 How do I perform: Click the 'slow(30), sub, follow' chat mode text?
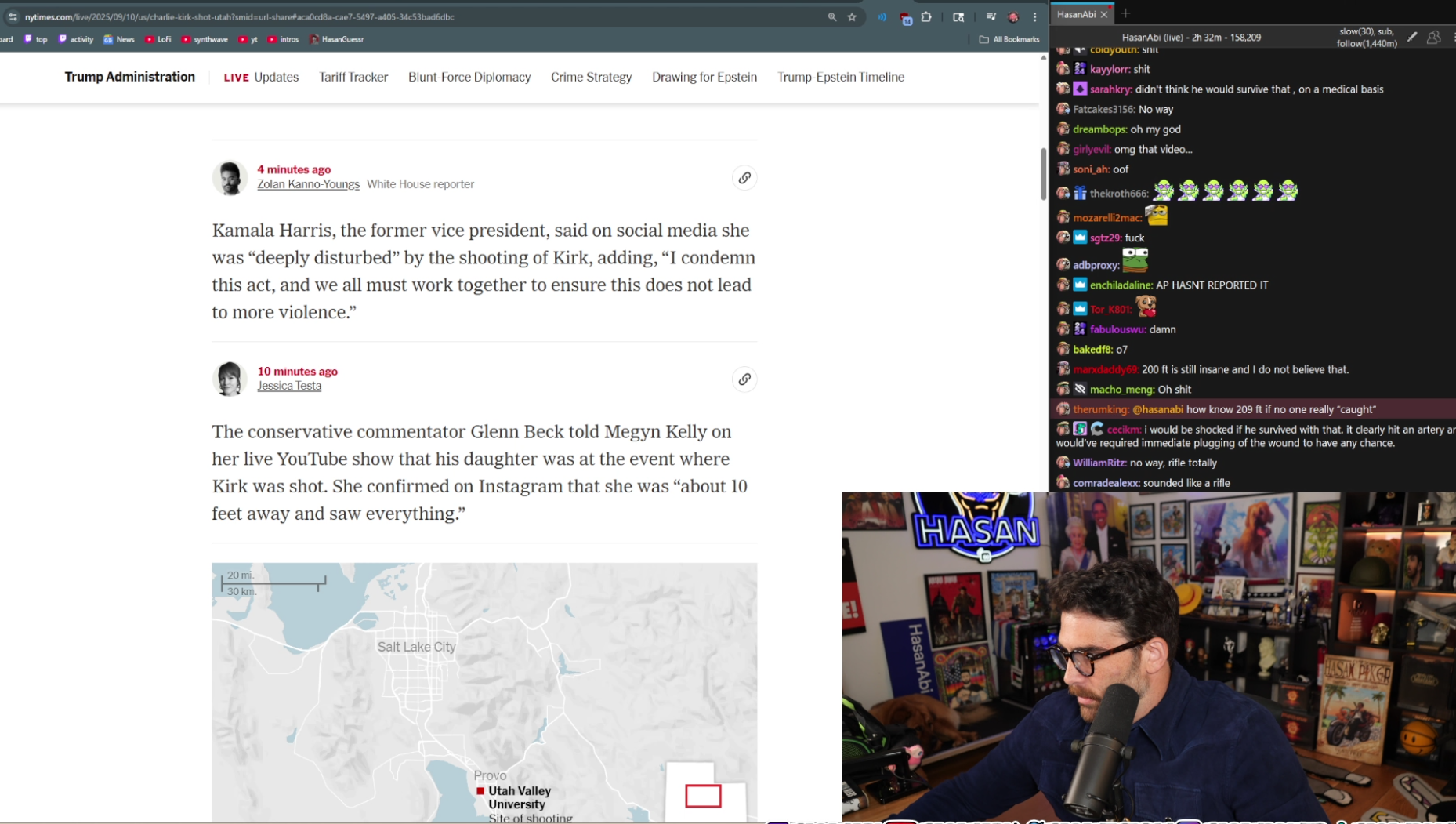pos(1367,38)
